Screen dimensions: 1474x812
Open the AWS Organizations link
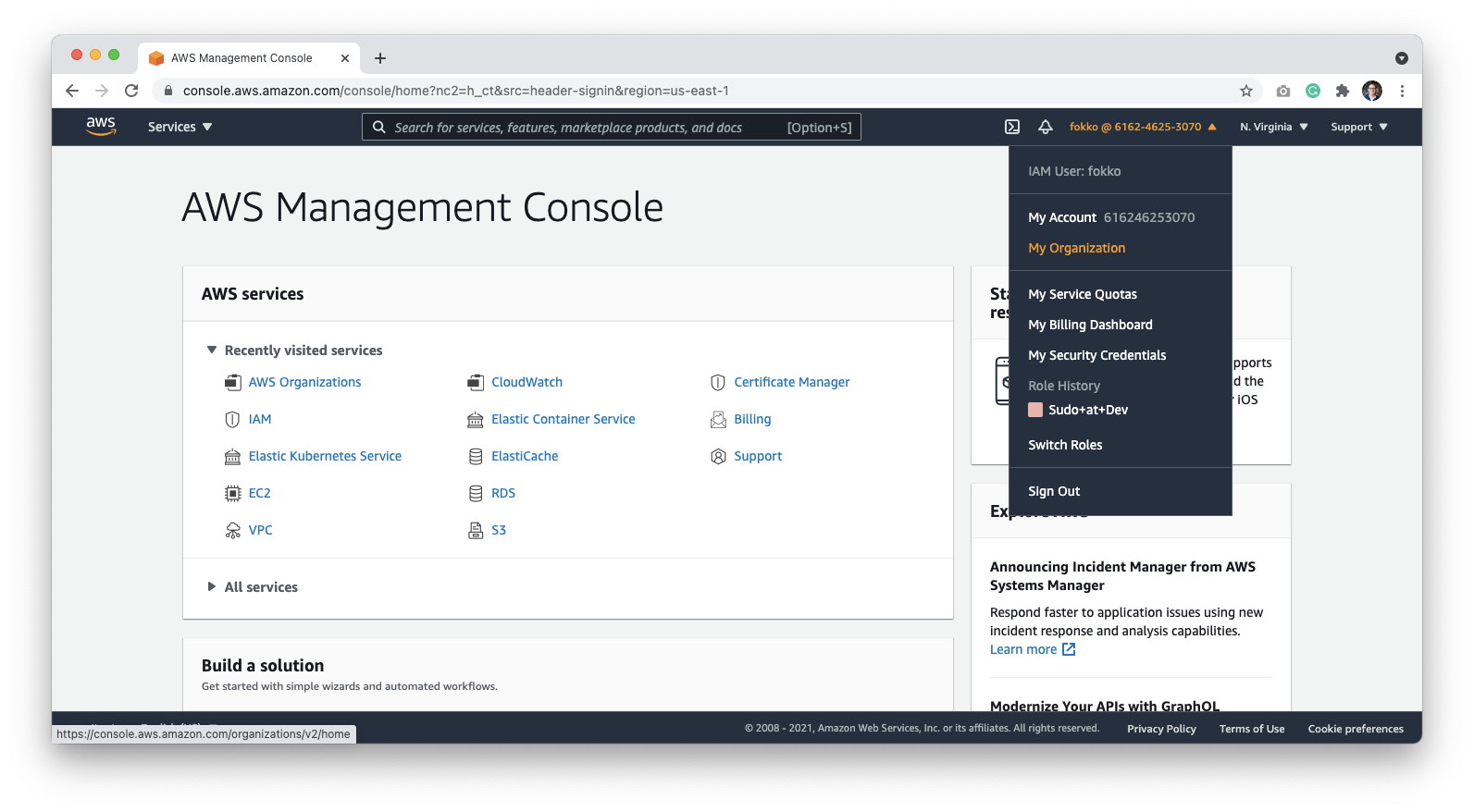tap(304, 382)
